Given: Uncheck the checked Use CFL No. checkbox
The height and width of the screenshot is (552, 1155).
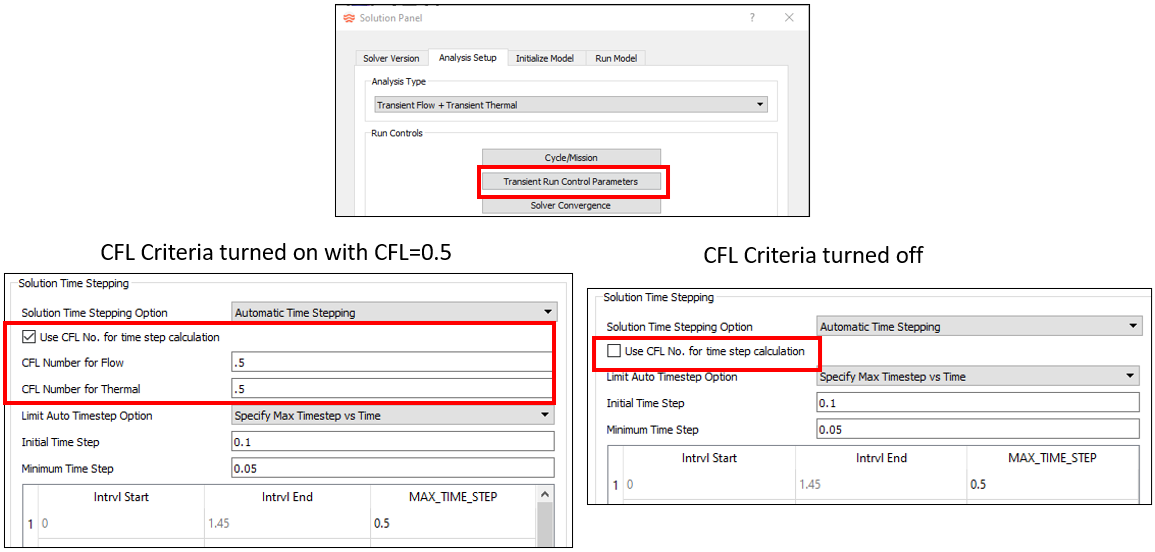Looking at the screenshot, I should click(x=29, y=337).
